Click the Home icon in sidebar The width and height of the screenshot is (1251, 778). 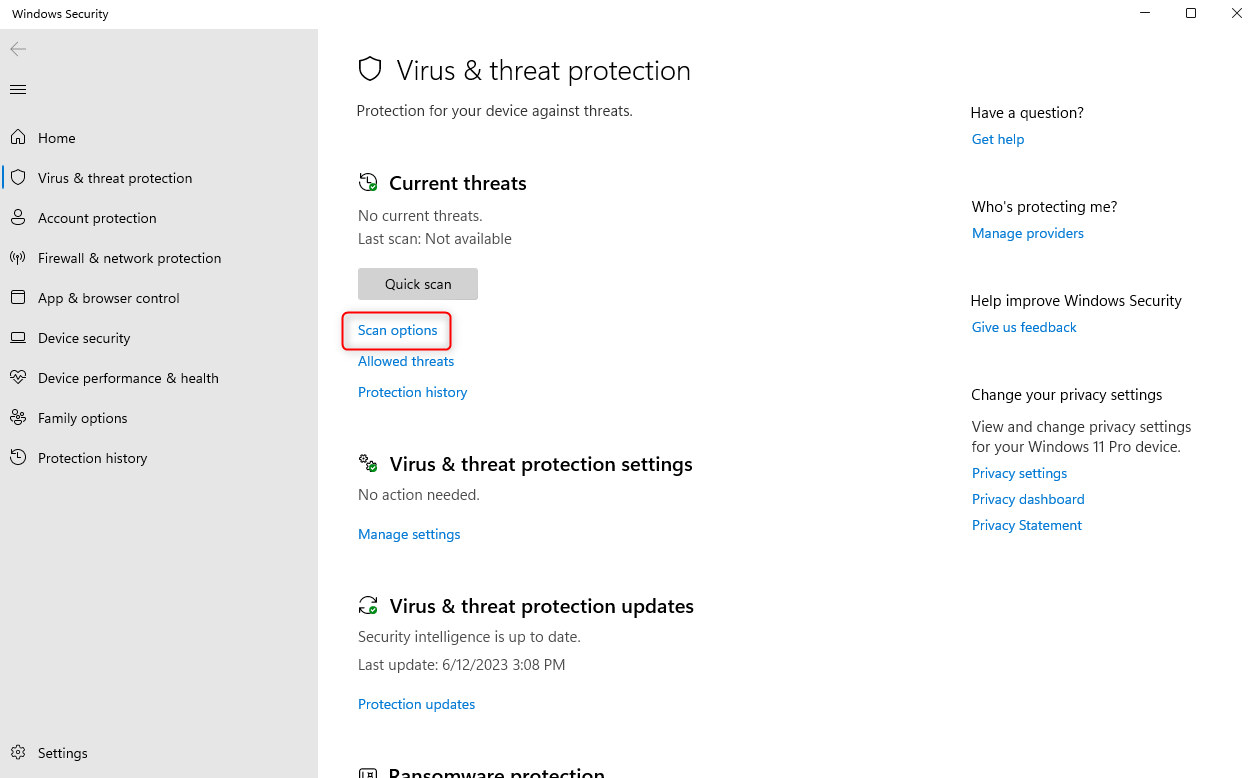click(x=18, y=138)
